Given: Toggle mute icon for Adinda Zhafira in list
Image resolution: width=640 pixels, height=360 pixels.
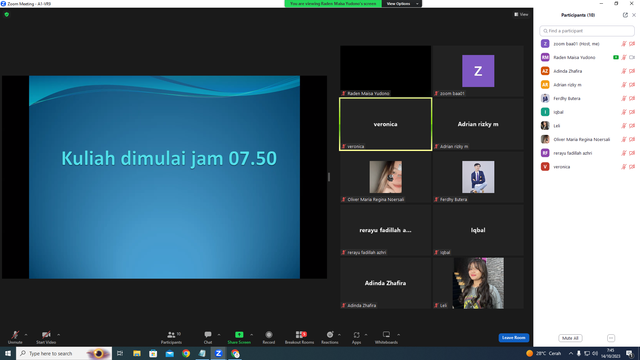Looking at the screenshot, I should pos(624,71).
